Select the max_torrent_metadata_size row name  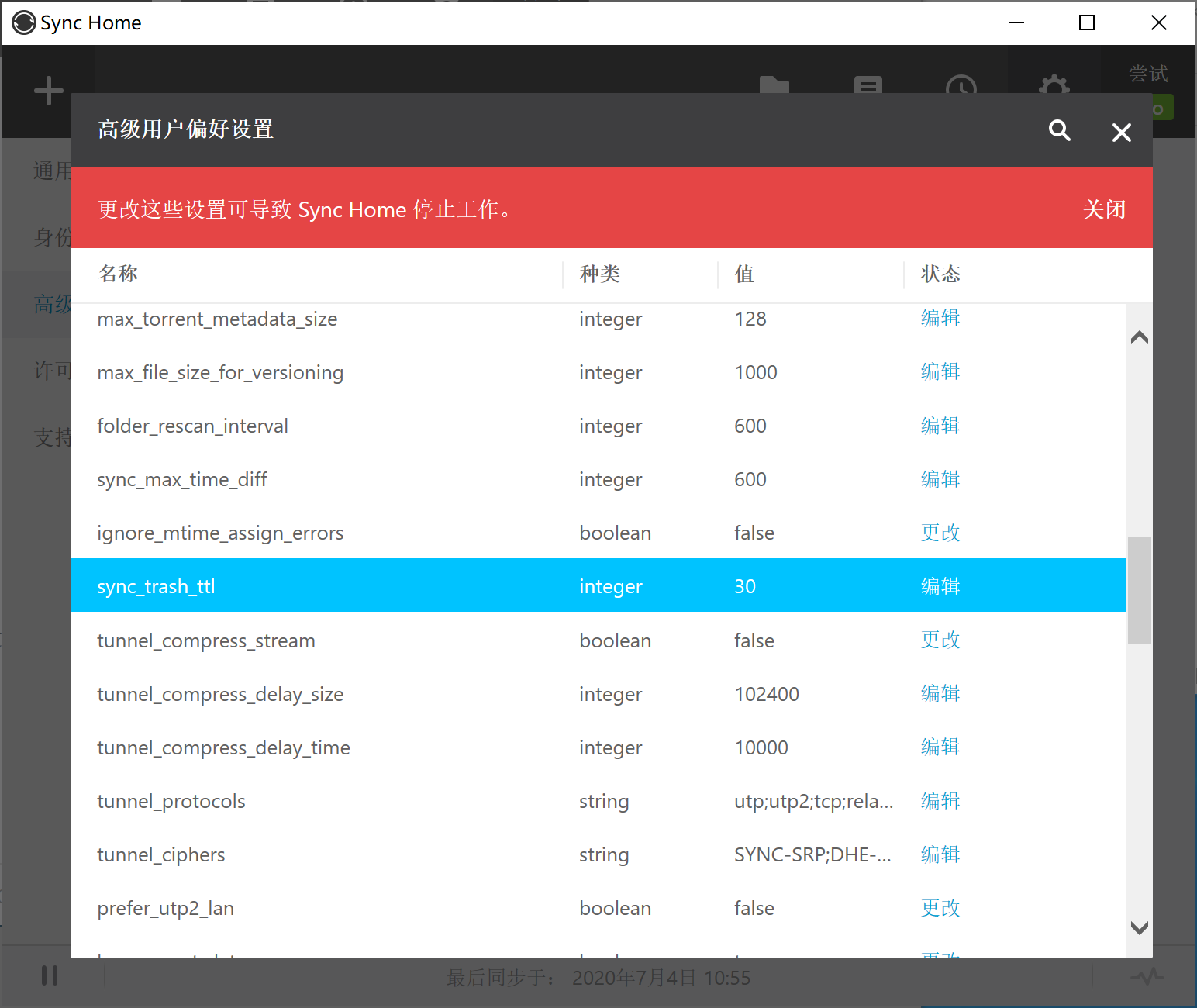click(x=217, y=319)
